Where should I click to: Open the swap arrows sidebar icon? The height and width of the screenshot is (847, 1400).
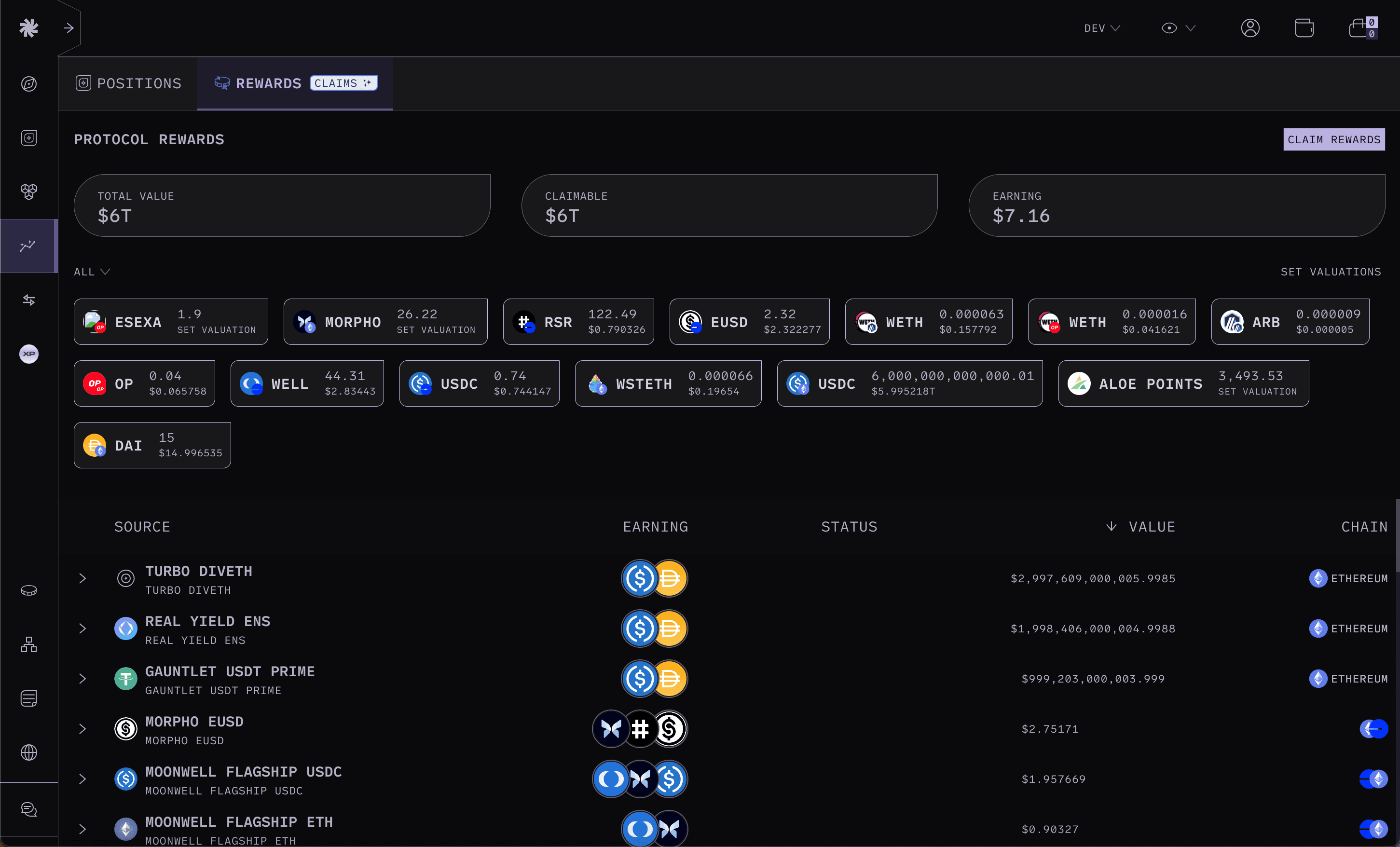(x=29, y=300)
